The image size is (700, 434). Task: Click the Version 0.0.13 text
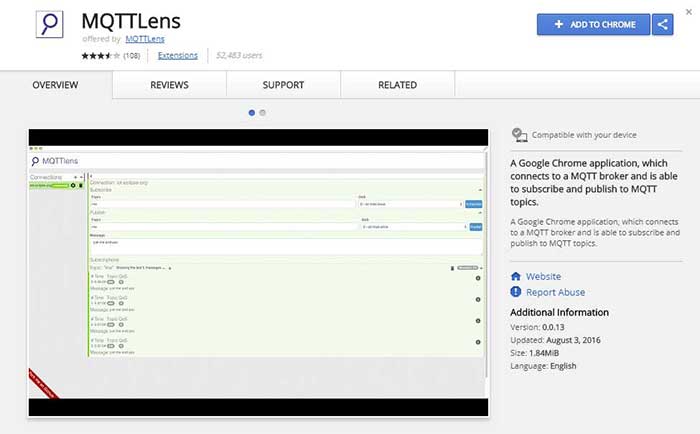point(538,327)
